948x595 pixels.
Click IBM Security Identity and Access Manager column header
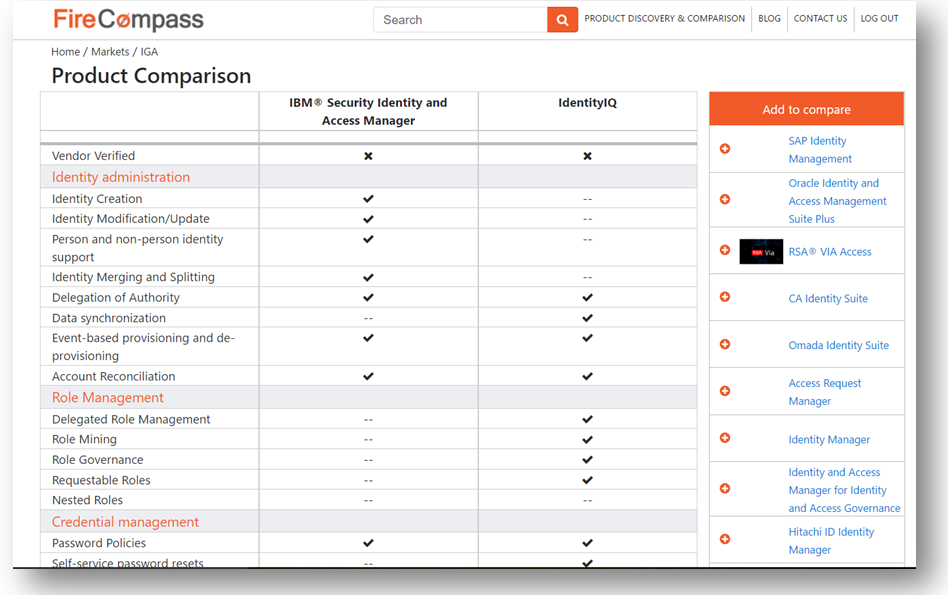(368, 111)
